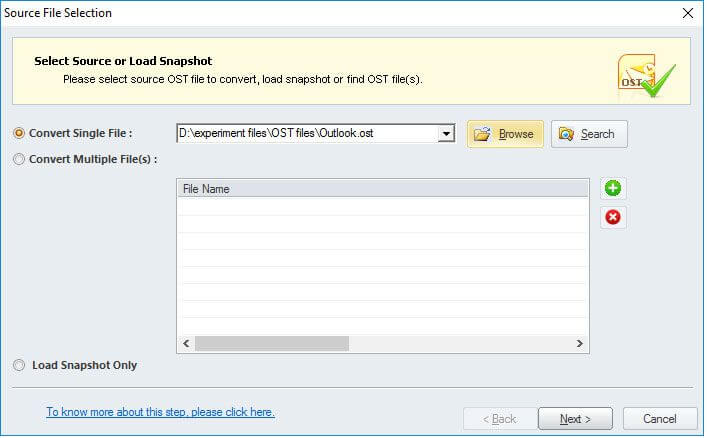Select the Convert Single File option
707x438 pixels.
(19, 133)
